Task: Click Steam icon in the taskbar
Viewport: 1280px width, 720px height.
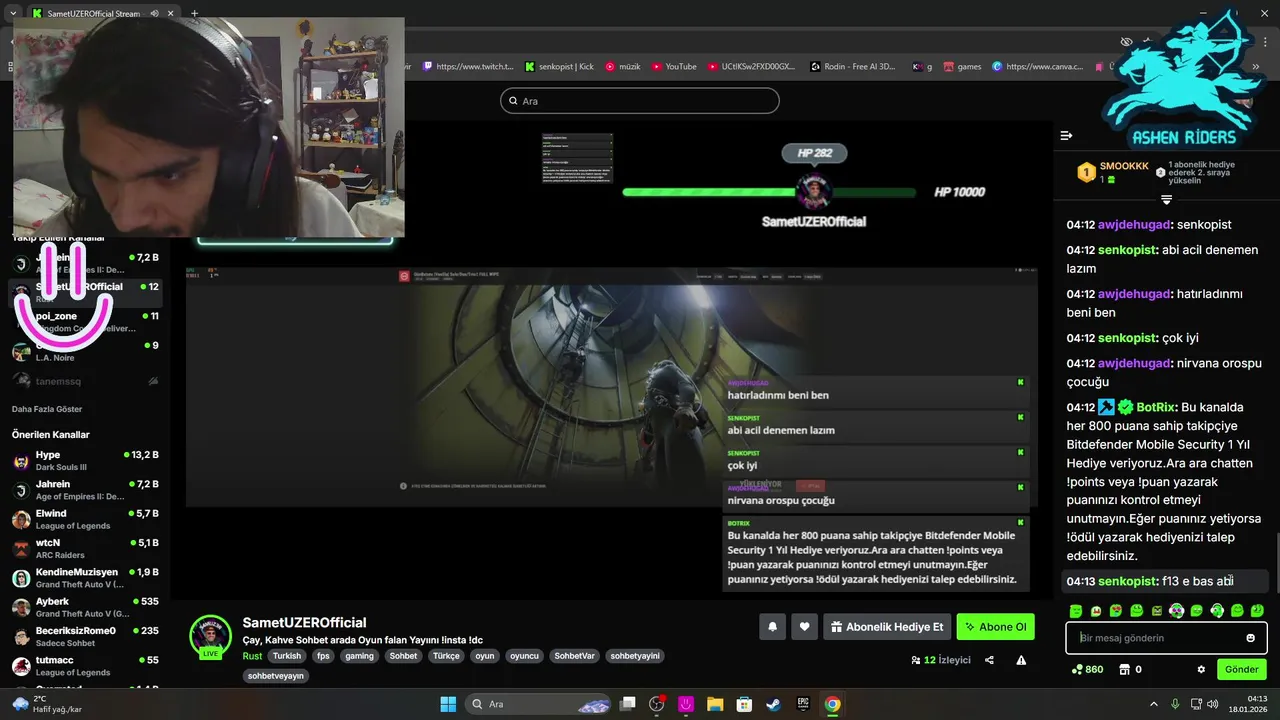Action: (x=773, y=704)
